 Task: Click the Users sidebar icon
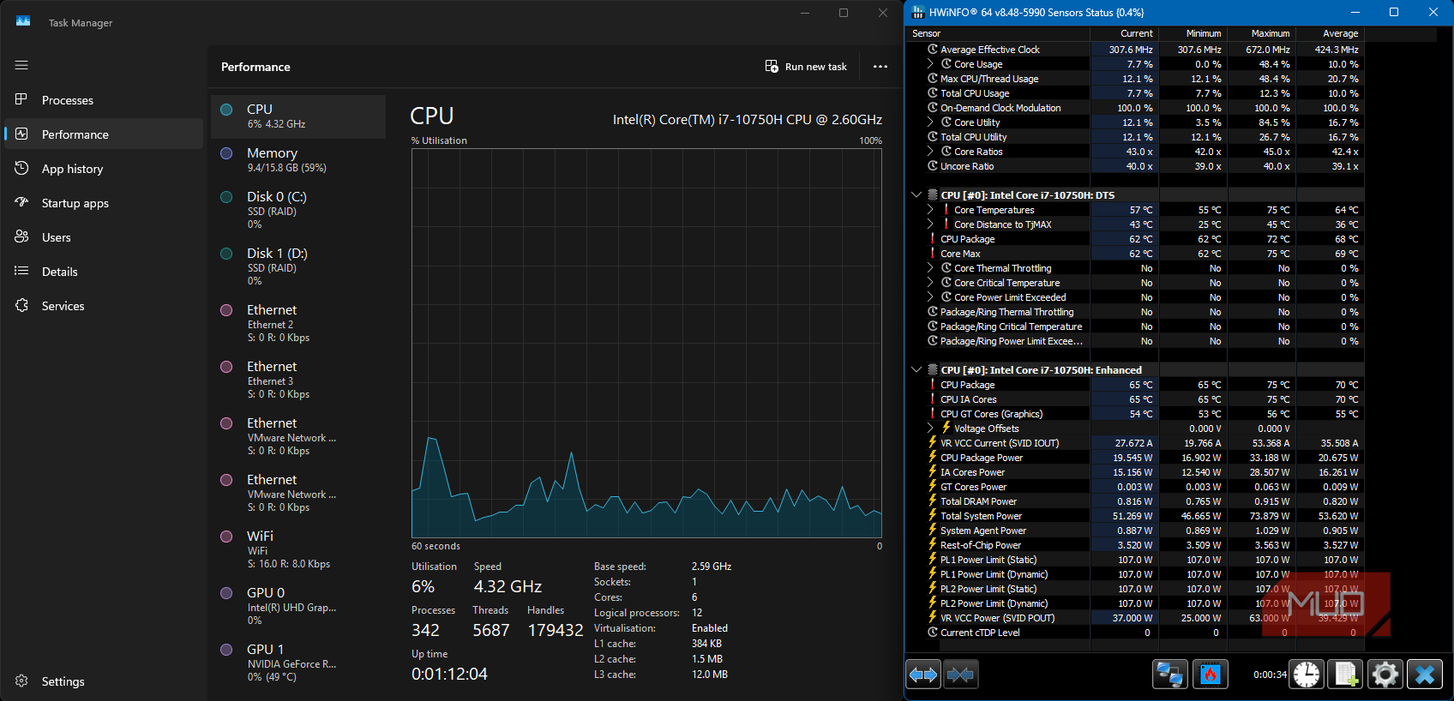22,237
